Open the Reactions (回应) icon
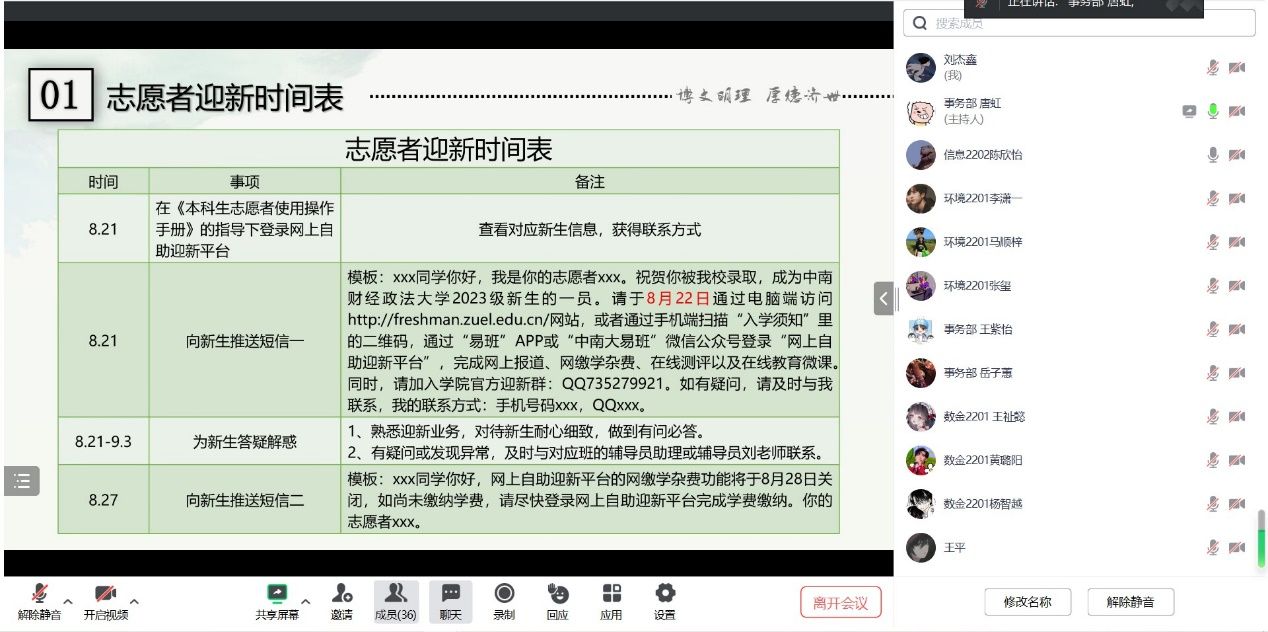Image resolution: width=1268 pixels, height=632 pixels. pyautogui.click(x=558, y=595)
